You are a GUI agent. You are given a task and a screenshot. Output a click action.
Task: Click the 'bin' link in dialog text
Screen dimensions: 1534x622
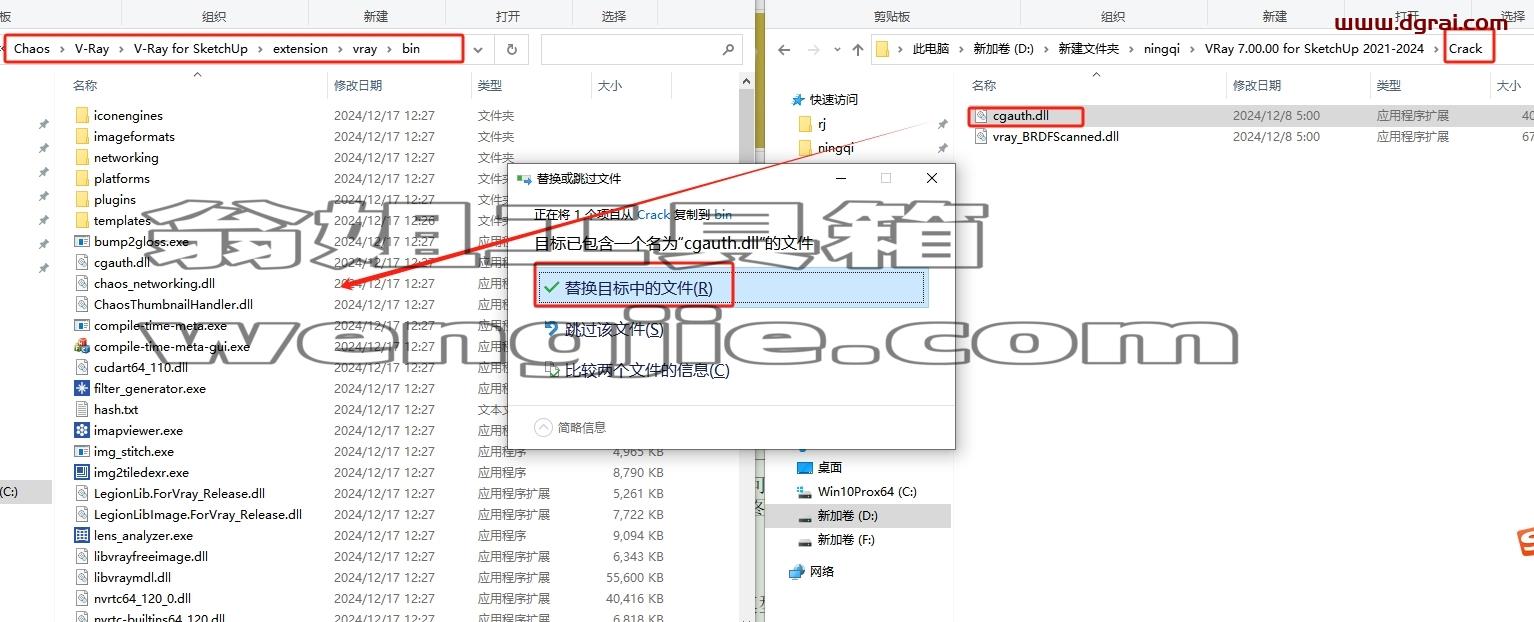pos(723,214)
